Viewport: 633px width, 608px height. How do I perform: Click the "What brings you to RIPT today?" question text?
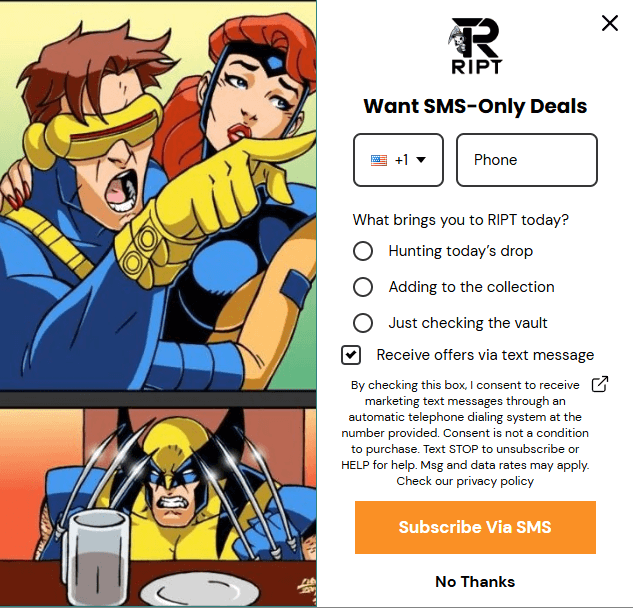tap(461, 220)
